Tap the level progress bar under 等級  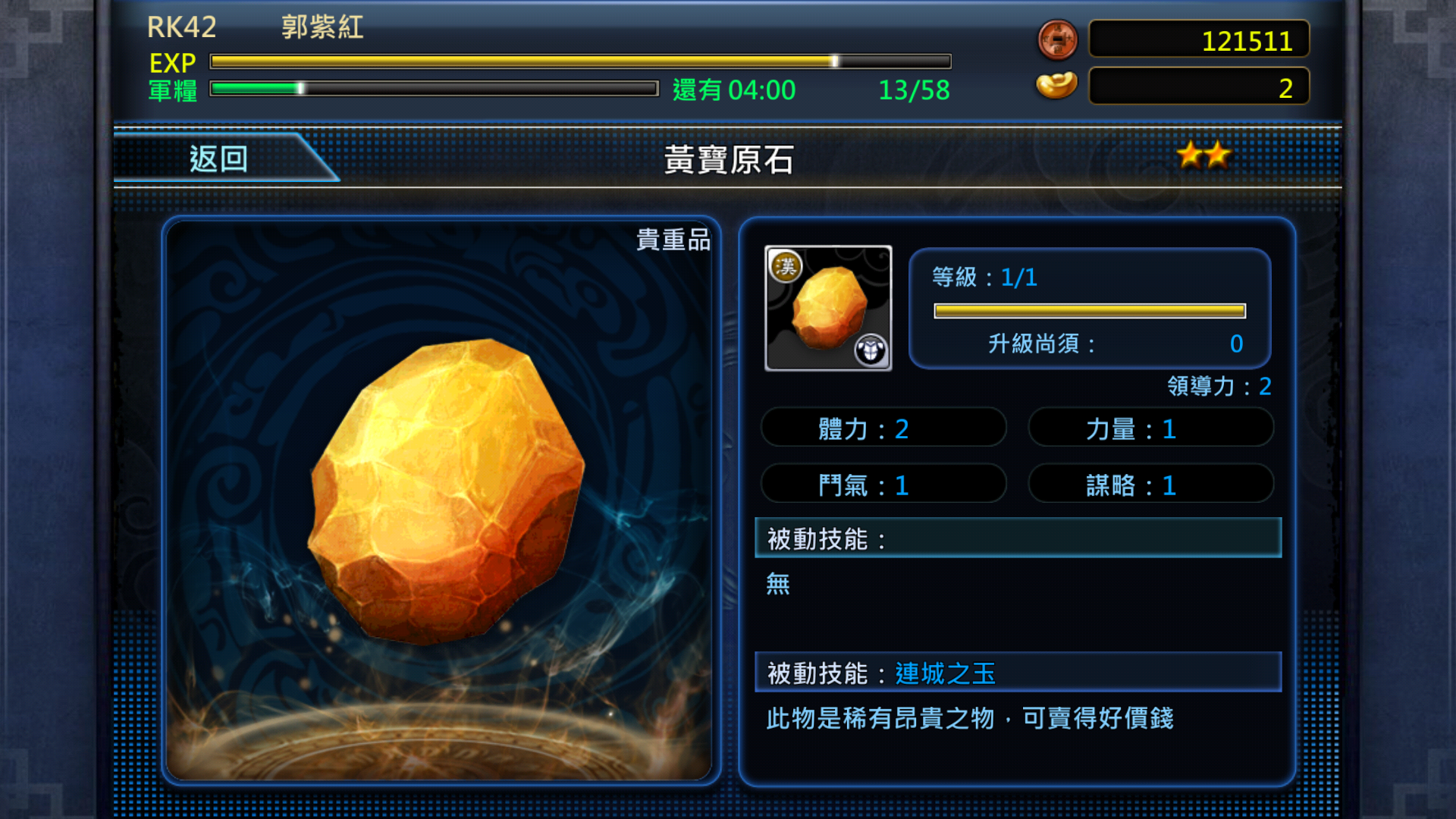(x=1090, y=311)
